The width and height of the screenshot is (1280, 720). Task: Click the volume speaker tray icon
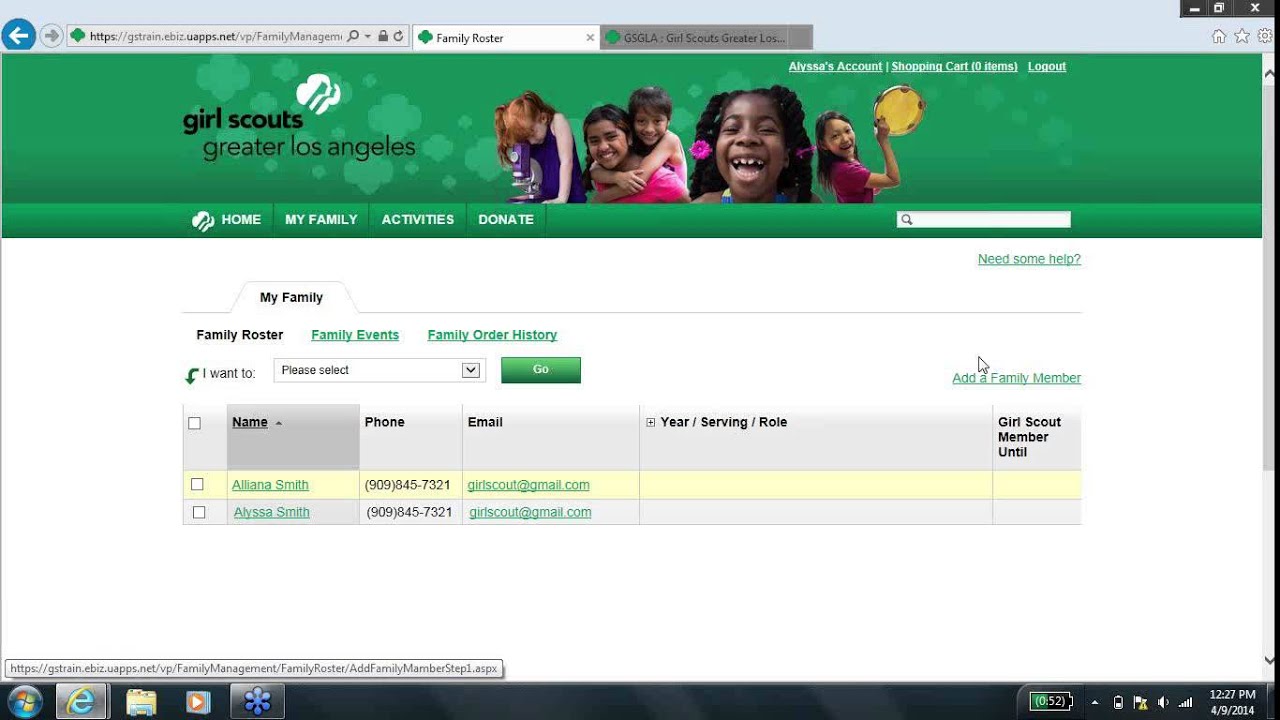click(1163, 702)
